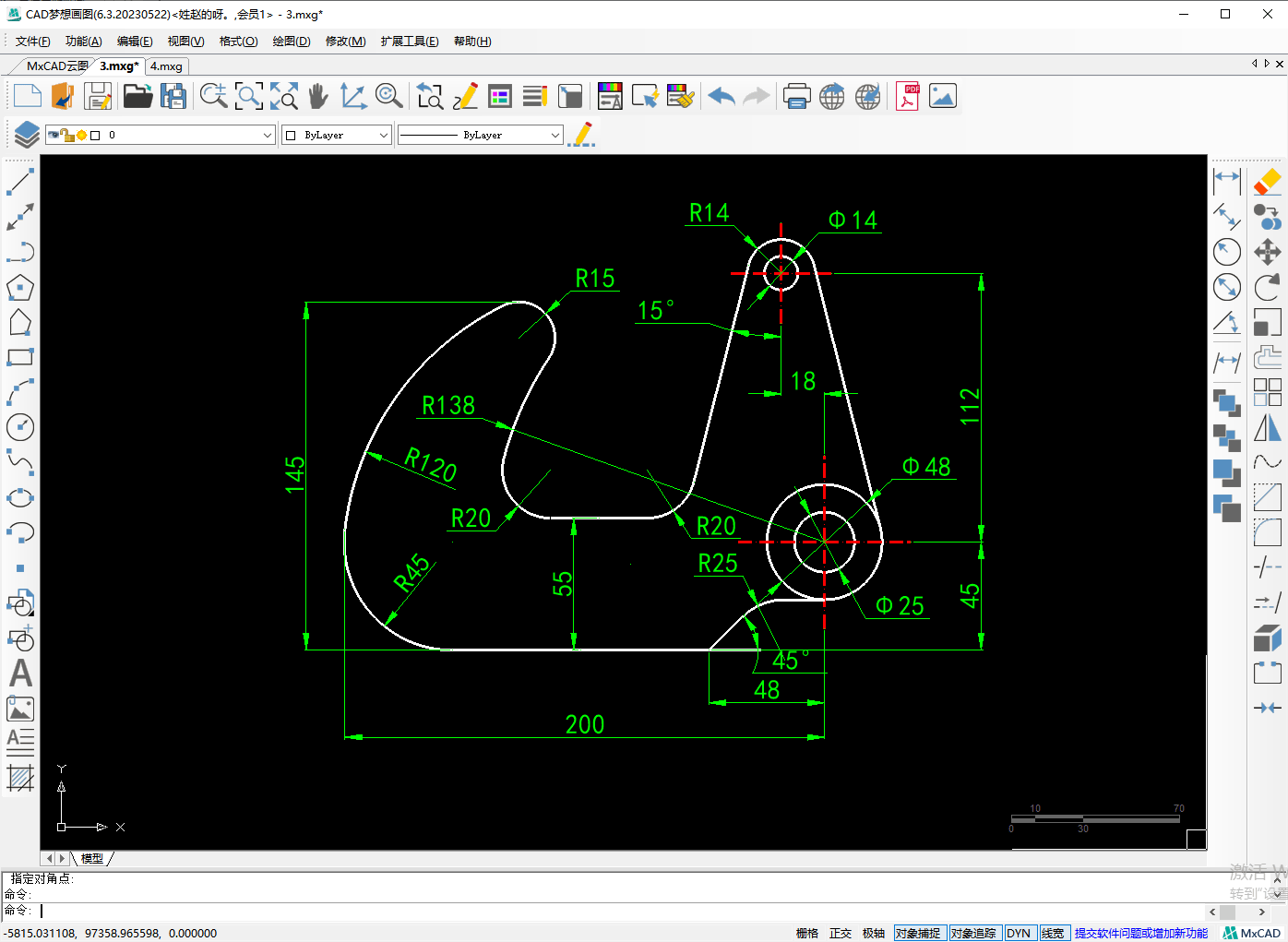This screenshot has height=942, width=1288.
Task: Select the 模型 layout tab
Action: point(92,858)
